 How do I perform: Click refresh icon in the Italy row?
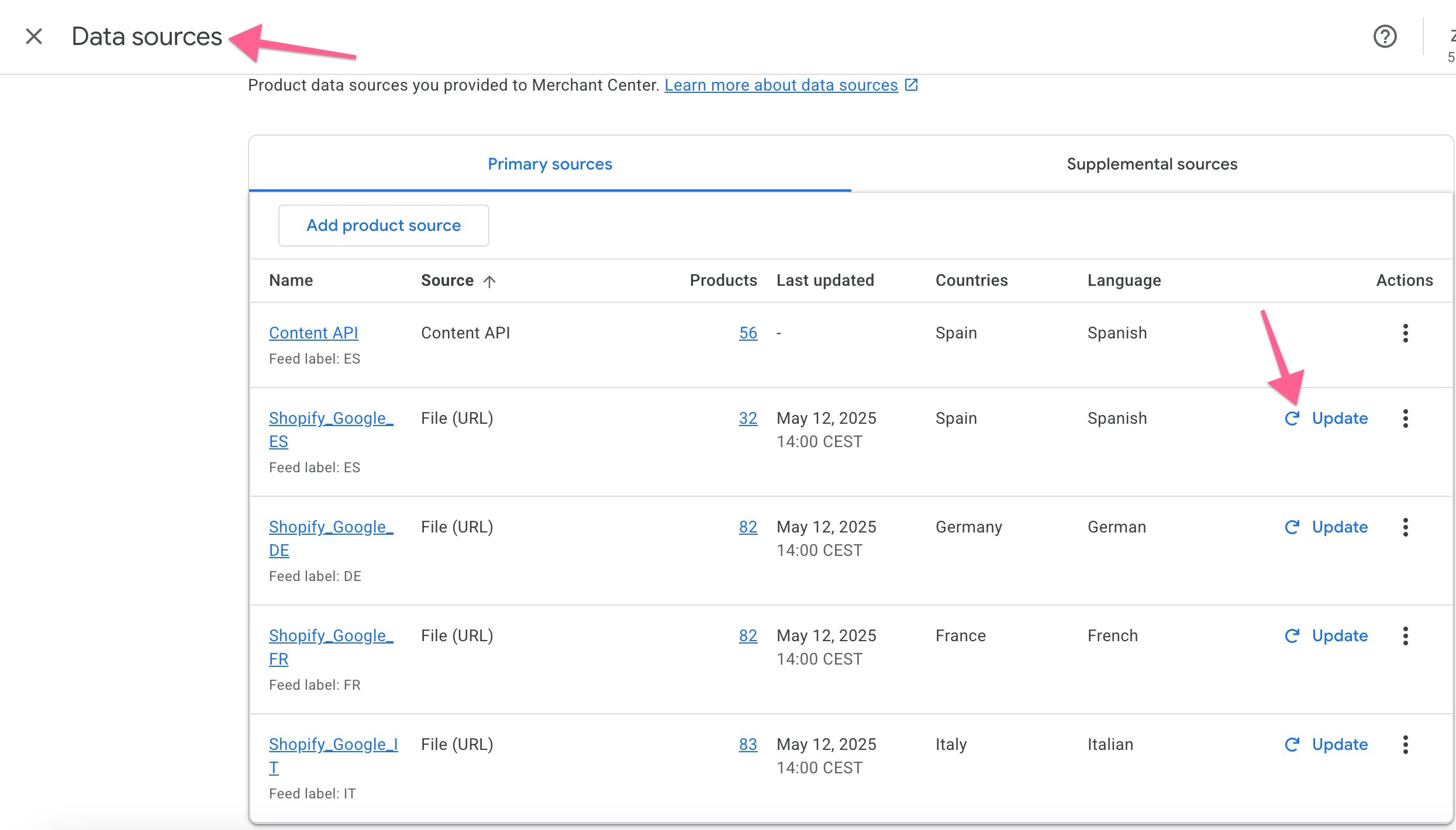[1292, 744]
